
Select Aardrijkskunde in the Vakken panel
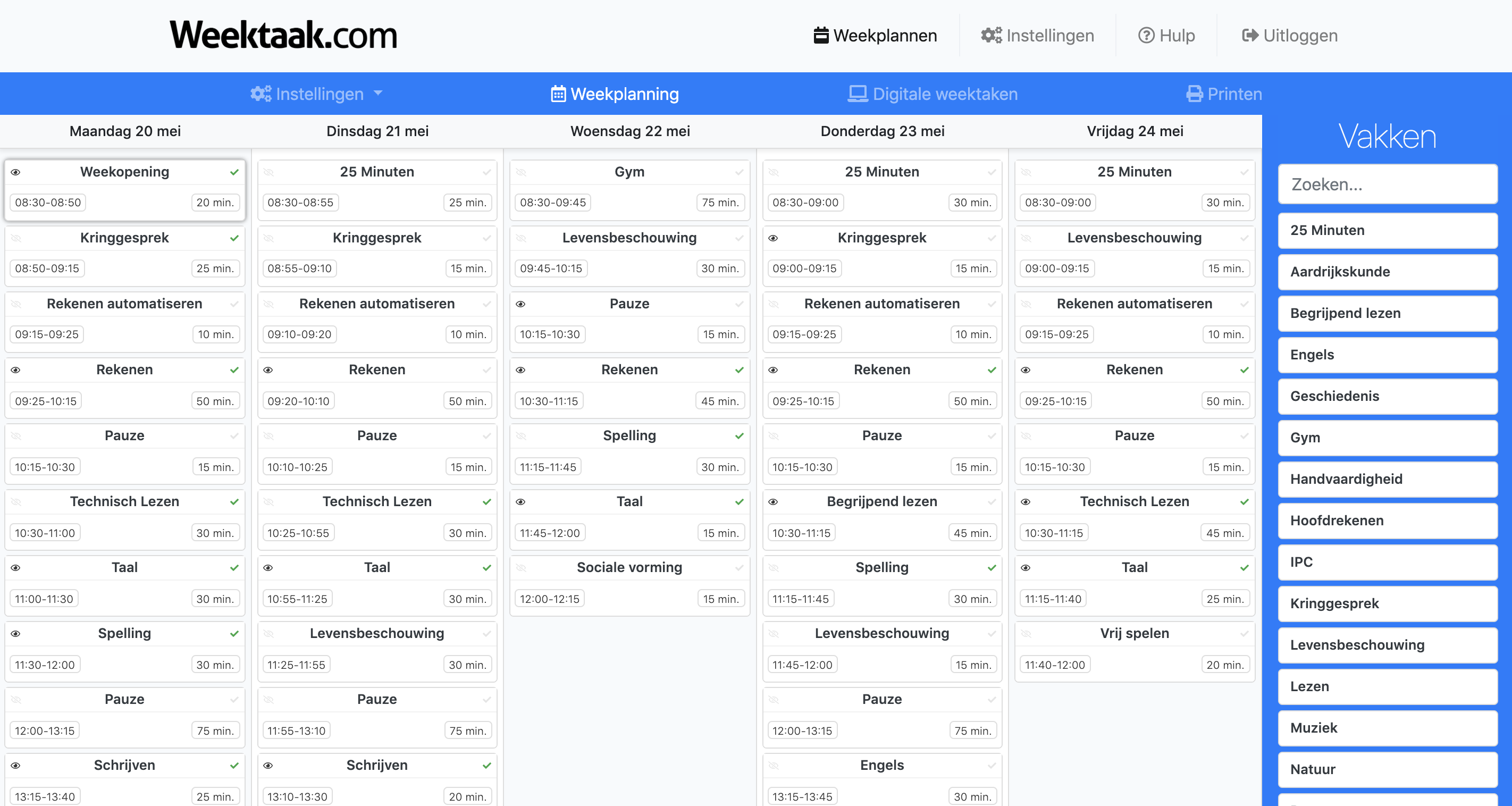tap(1388, 272)
